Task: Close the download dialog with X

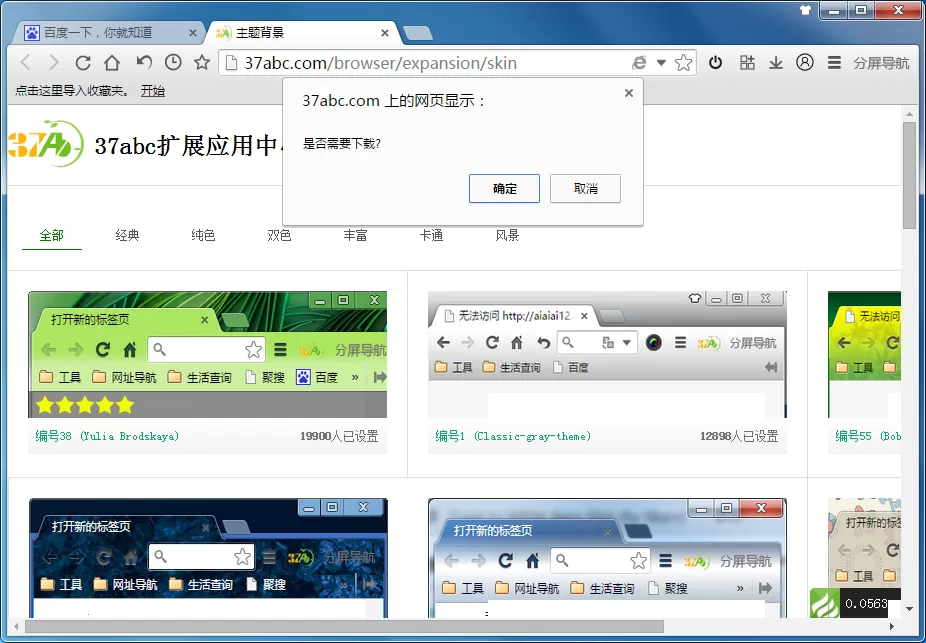Action: click(x=629, y=93)
